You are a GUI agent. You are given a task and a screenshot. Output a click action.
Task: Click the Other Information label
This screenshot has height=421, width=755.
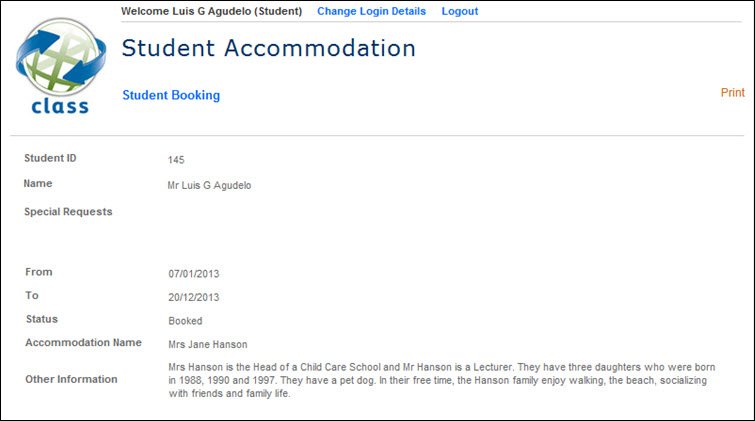pyautogui.click(x=71, y=379)
